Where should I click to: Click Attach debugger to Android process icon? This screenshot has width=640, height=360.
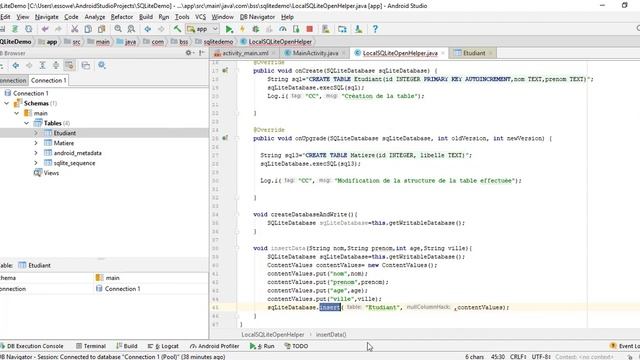click(x=296, y=29)
